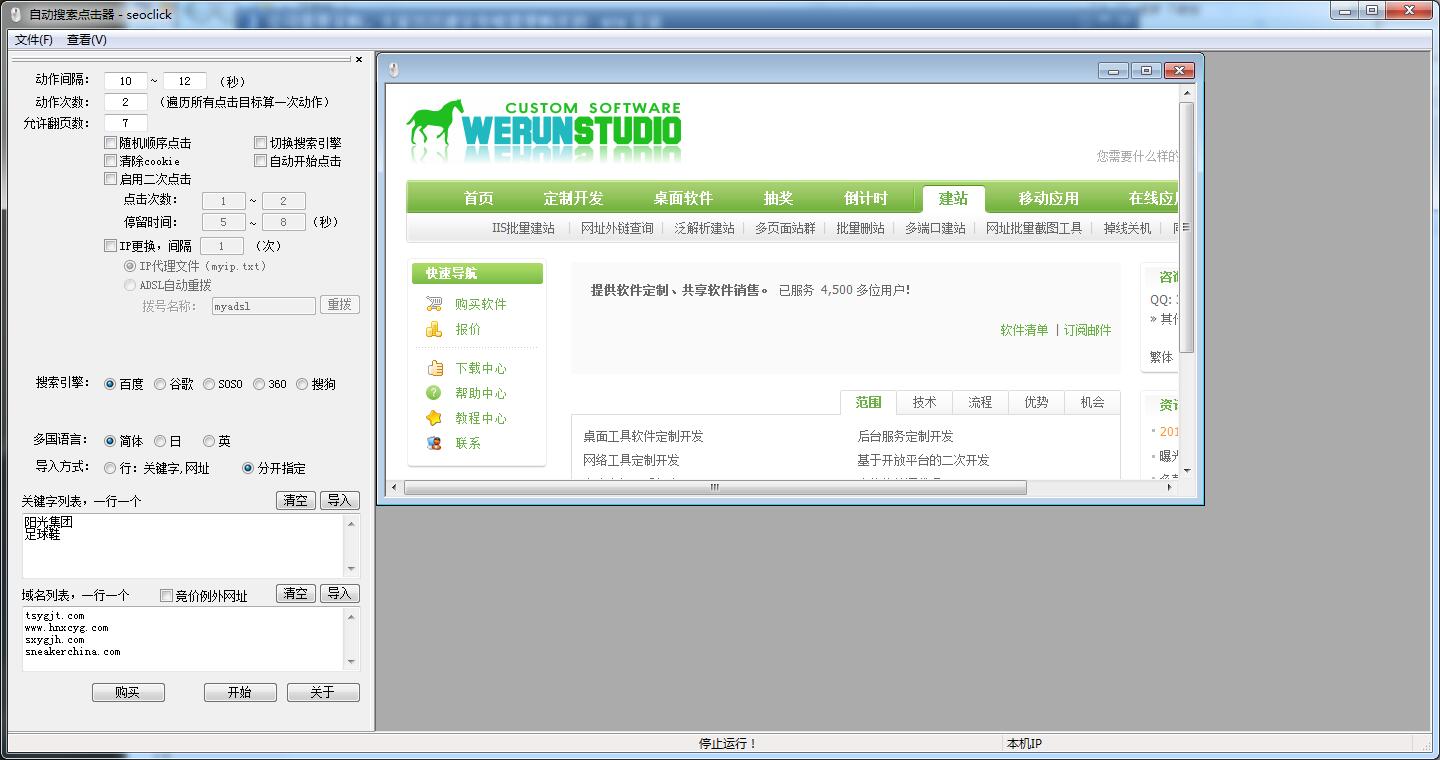1440x760 pixels.
Task: Select the 谷歌 search engine radio button
Action: pos(160,383)
